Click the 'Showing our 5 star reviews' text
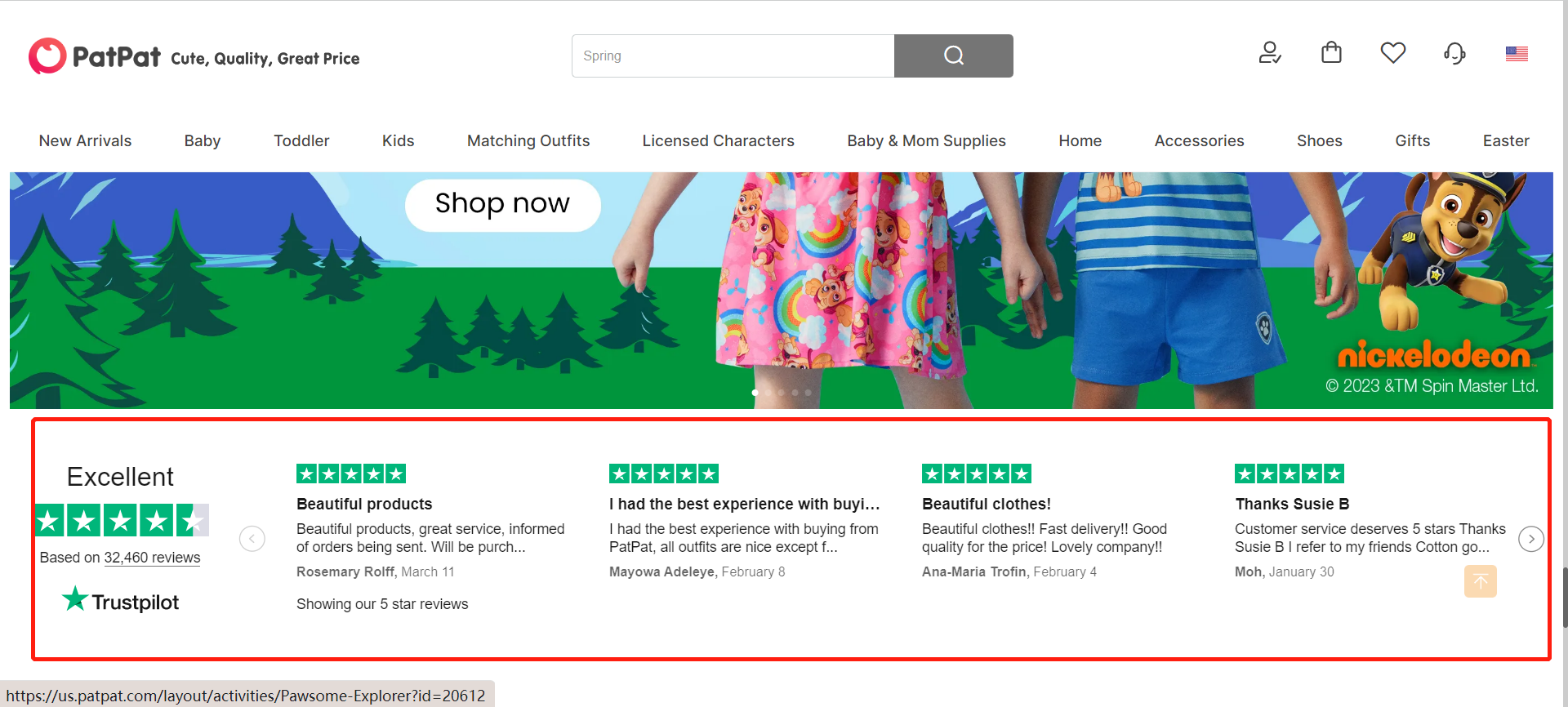The image size is (1568, 707). (382, 604)
